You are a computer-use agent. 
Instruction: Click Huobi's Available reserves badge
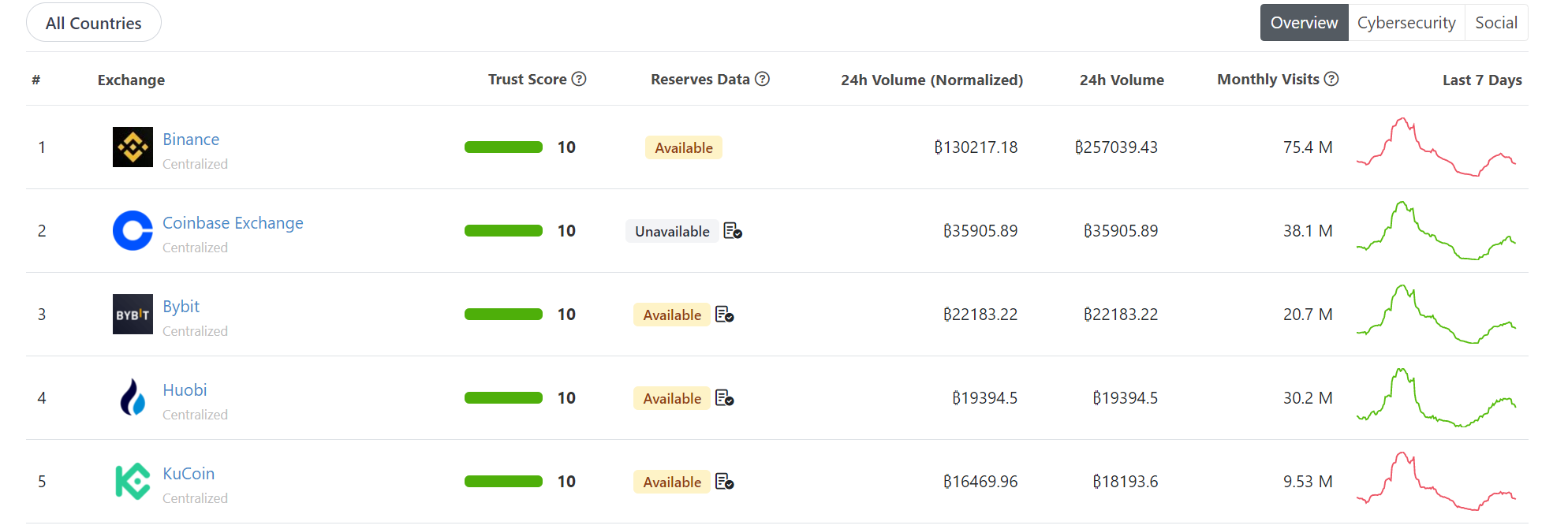click(x=672, y=398)
